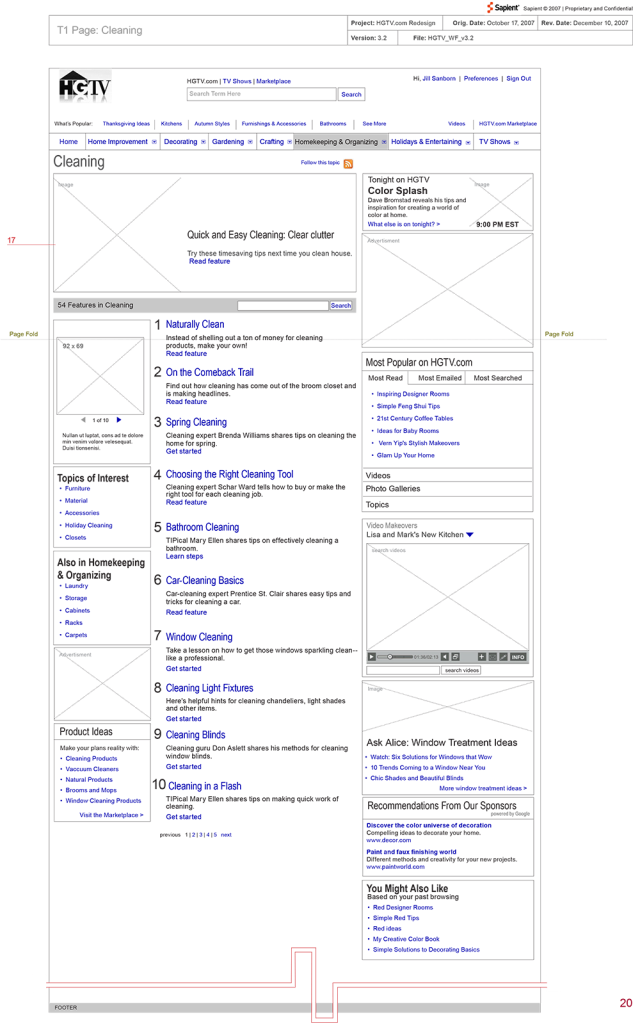
Task: Open the Follow this topic link
Action: tap(320, 163)
